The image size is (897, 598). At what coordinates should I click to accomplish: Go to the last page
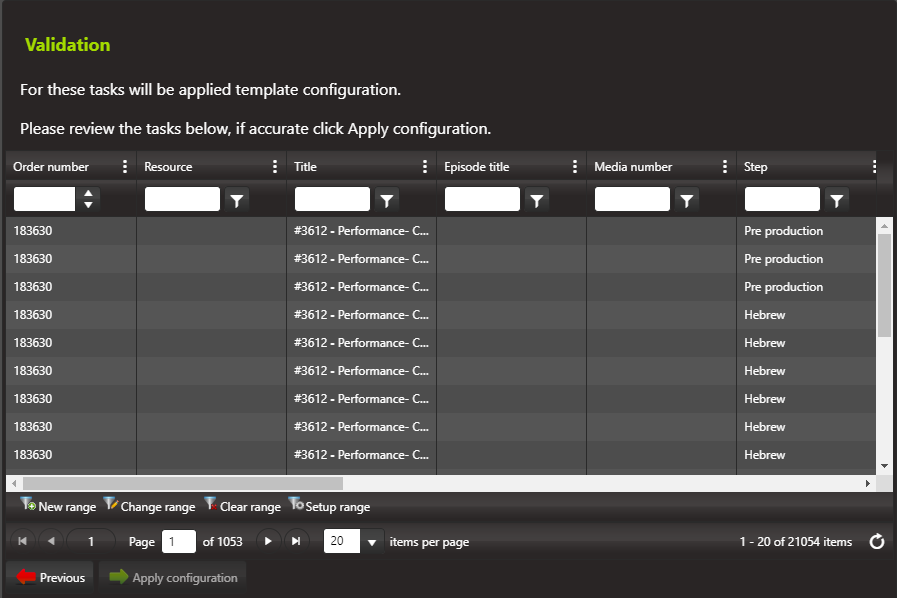tap(295, 541)
